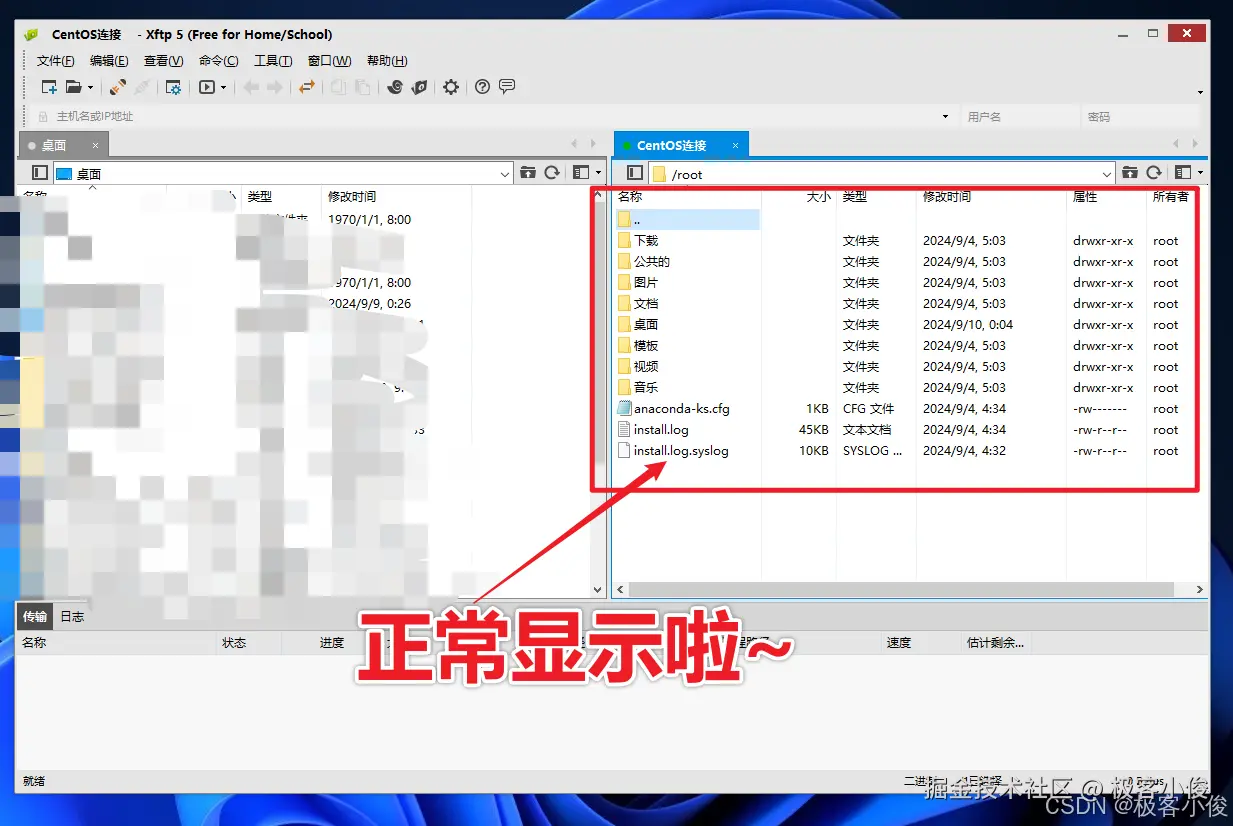Click the 用户名 input field
The width and height of the screenshot is (1233, 826).
1020,116
